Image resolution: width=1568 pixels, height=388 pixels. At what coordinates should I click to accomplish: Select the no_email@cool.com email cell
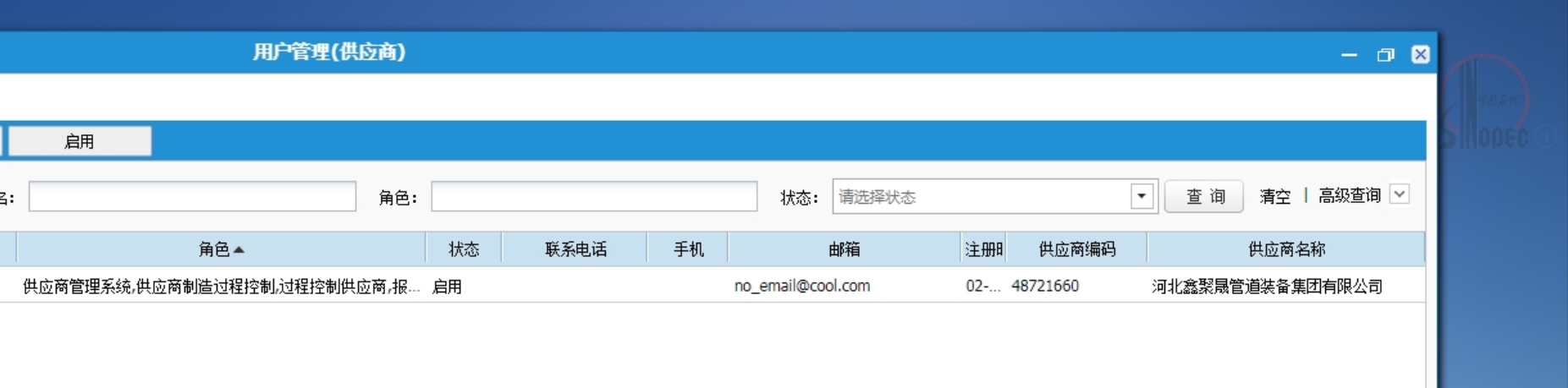801,286
